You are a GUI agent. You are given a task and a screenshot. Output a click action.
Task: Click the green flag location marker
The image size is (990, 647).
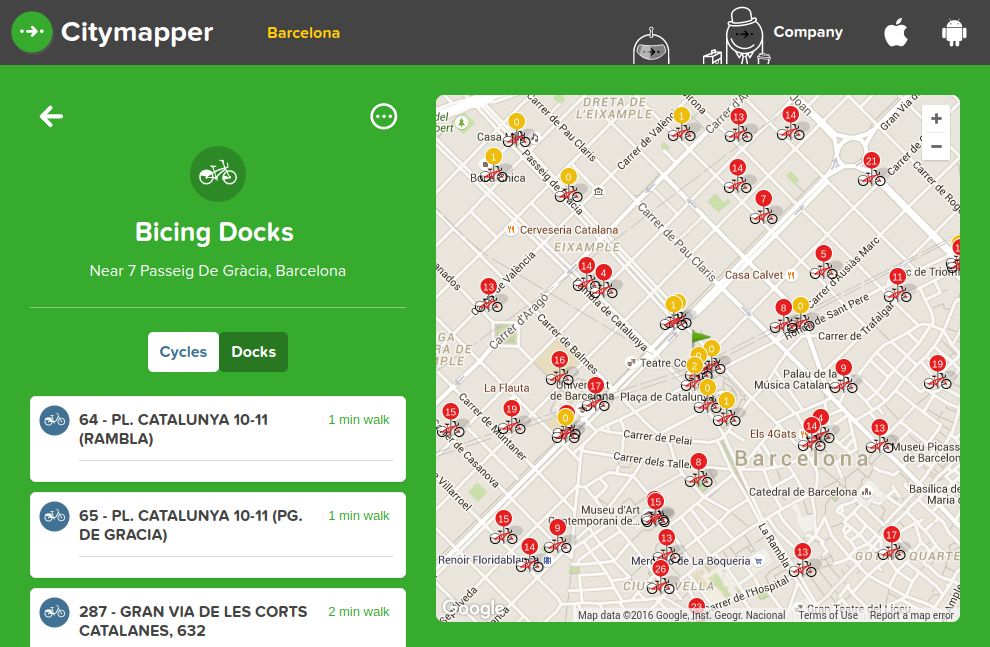700,339
